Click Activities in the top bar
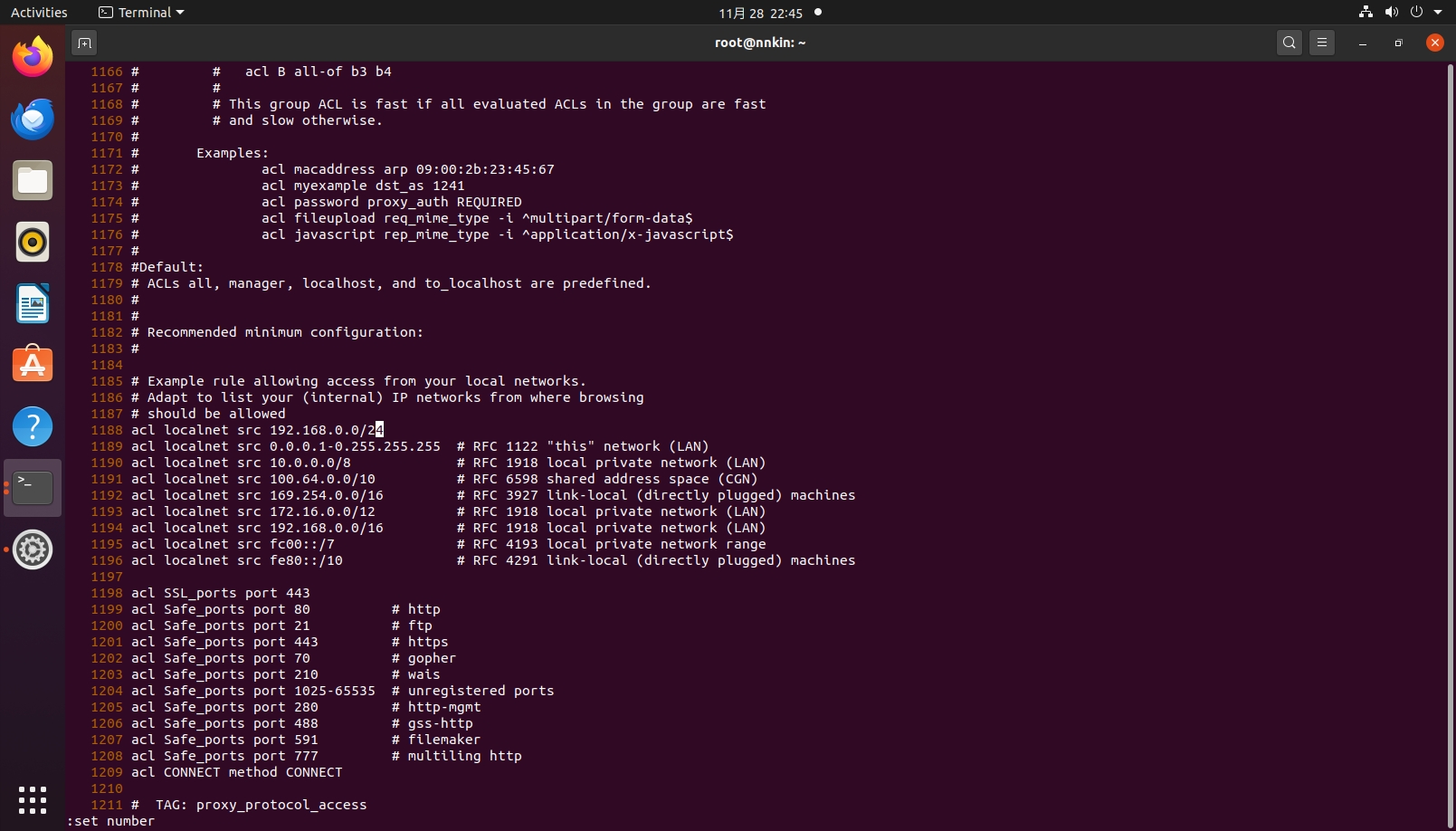 (x=39, y=13)
